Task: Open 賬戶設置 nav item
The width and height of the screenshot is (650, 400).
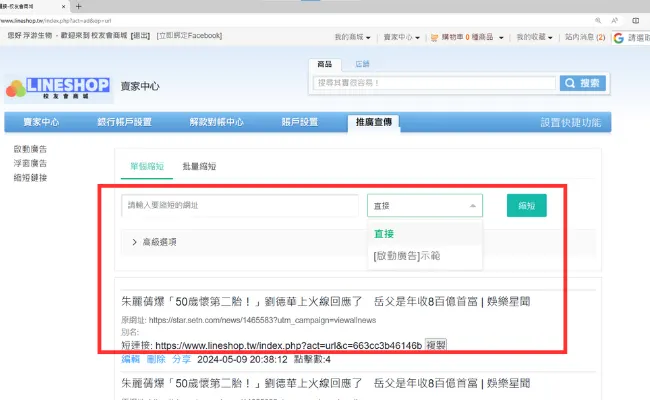Action: click(x=300, y=122)
